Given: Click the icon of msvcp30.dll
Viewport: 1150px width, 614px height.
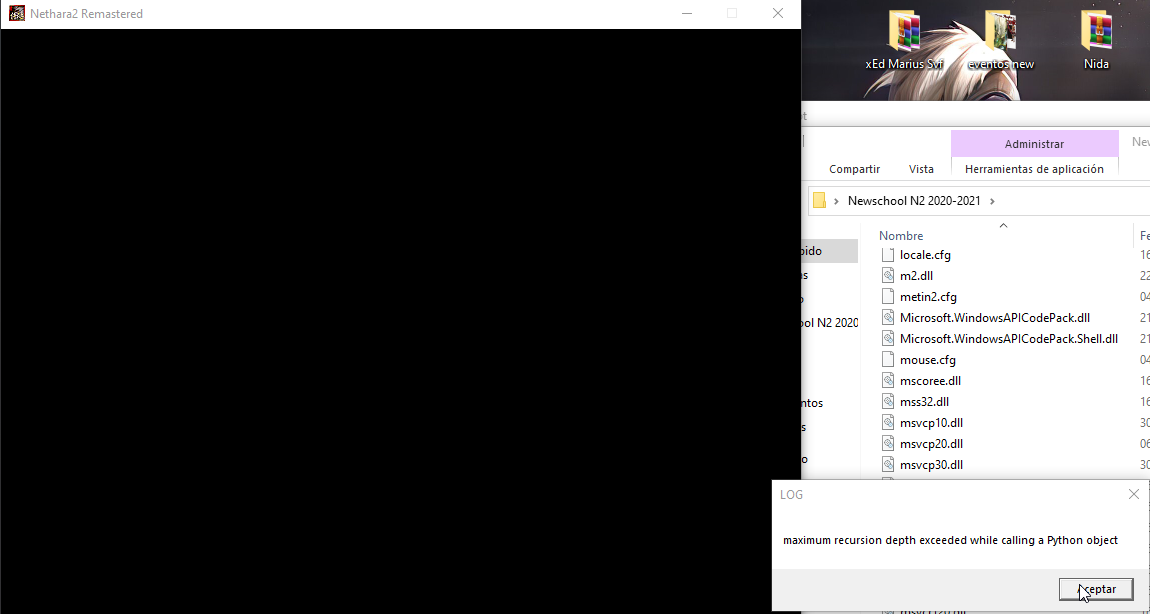Looking at the screenshot, I should pyautogui.click(x=887, y=465).
